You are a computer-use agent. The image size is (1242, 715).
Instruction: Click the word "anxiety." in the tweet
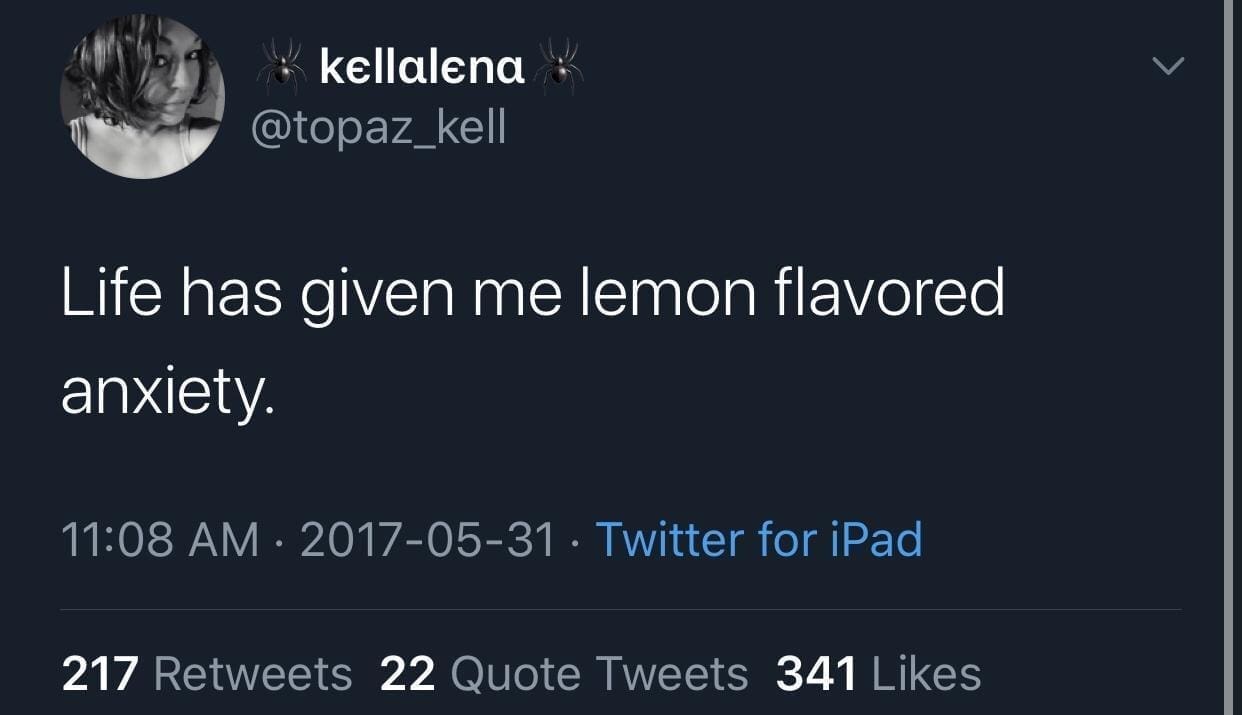point(167,393)
